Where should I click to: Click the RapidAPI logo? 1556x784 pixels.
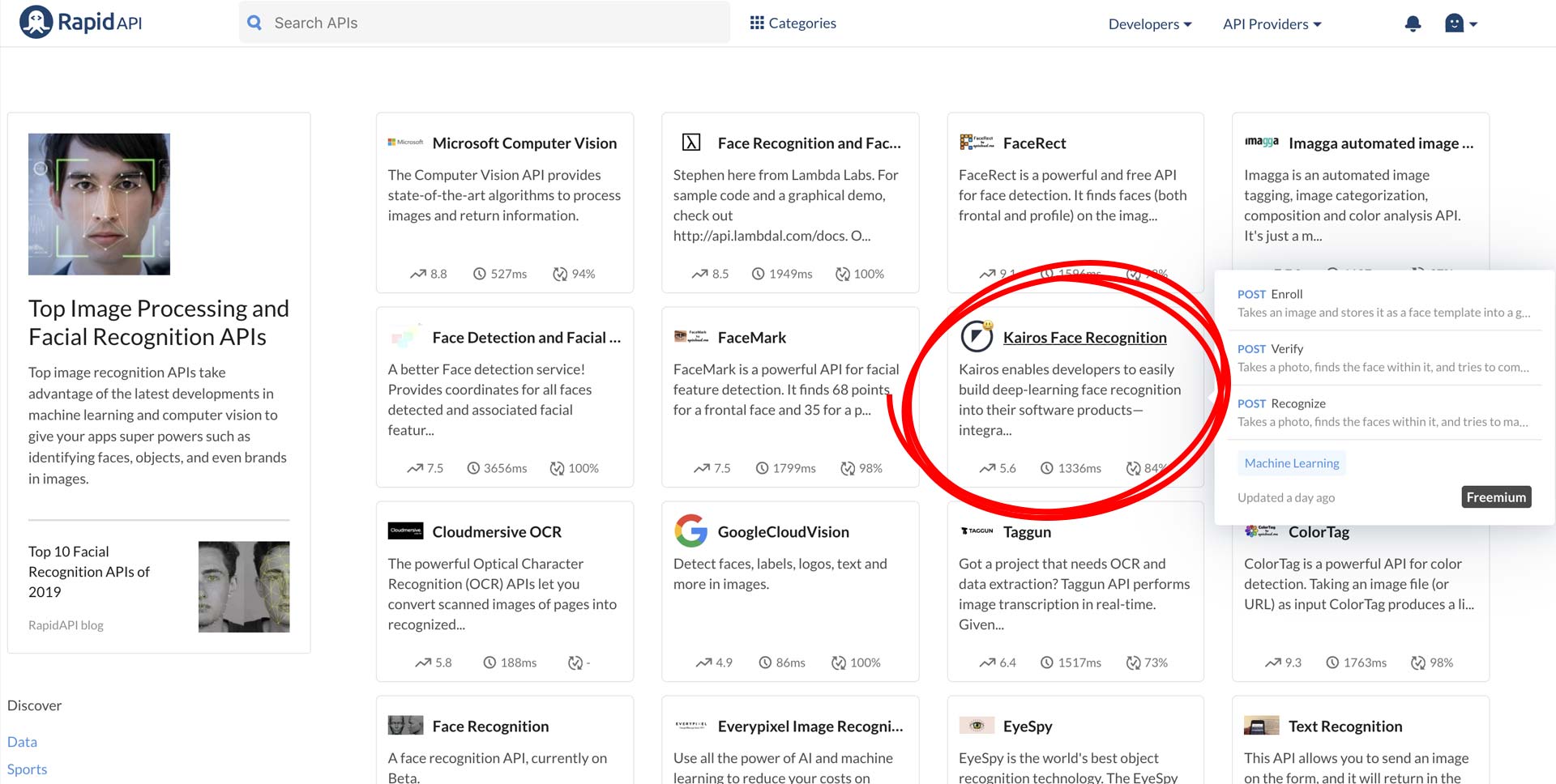point(80,22)
